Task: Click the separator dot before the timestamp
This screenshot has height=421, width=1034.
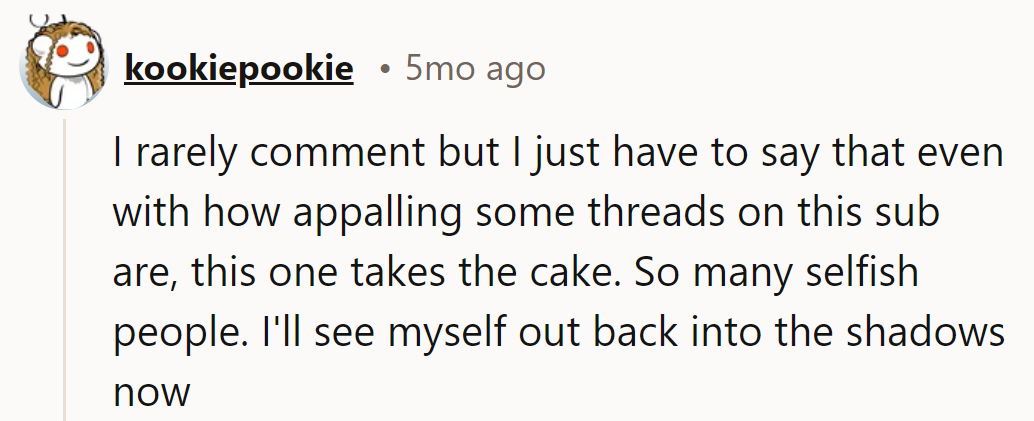Action: tap(385, 69)
